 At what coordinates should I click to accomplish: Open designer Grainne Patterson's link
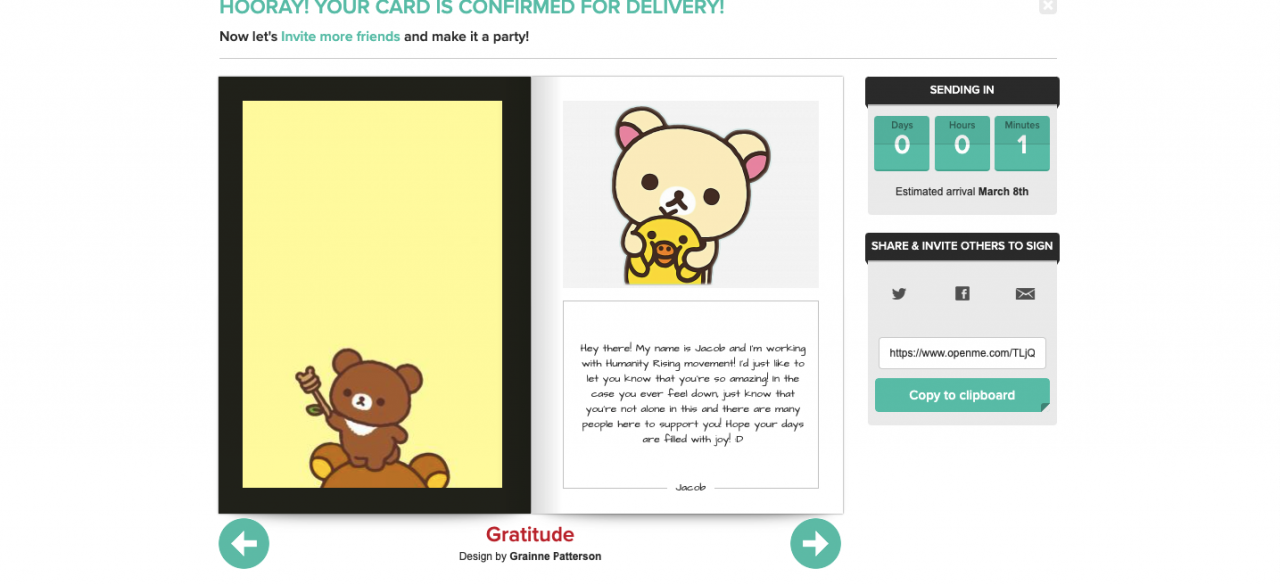pos(555,556)
